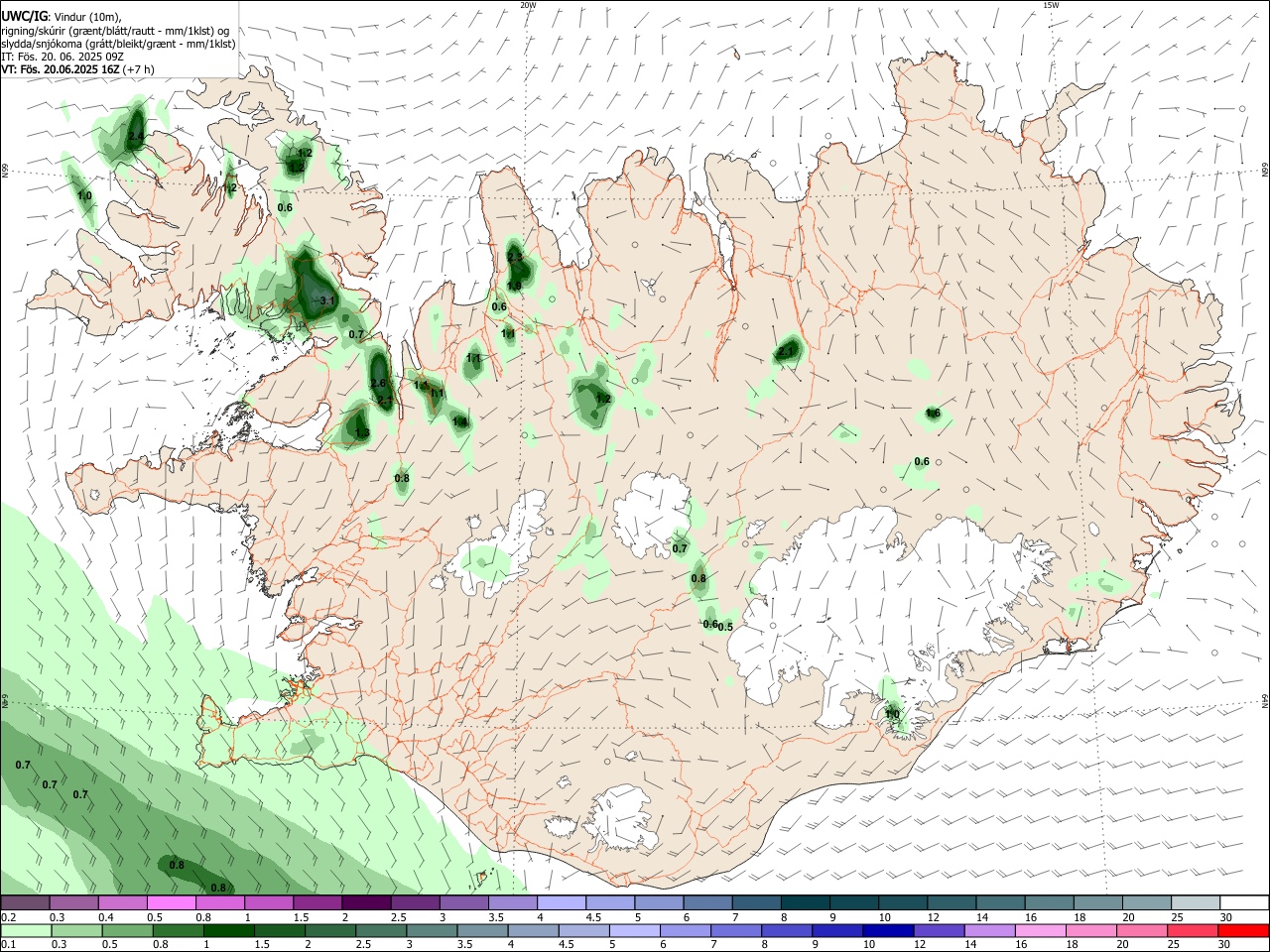Click the dark teal 8–9 snow swatch
Screen dimensions: 1270x952
click(x=806, y=902)
